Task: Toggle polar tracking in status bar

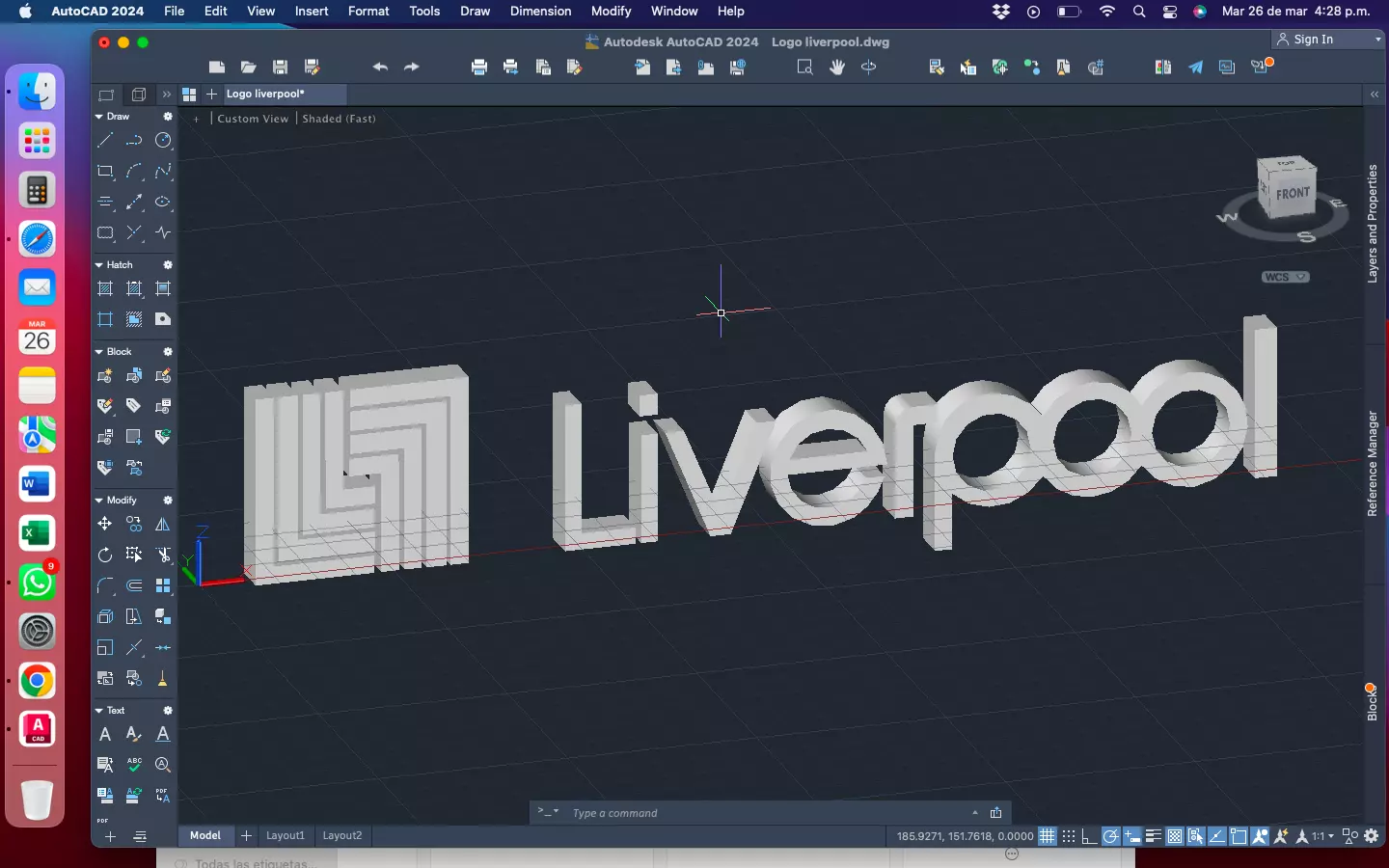Action: [1111, 836]
